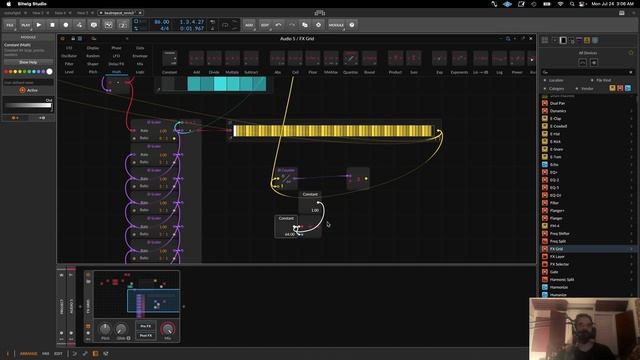This screenshot has height=360, width=640.
Task: Choose the Exp math module icon
Action: pos(440,58)
